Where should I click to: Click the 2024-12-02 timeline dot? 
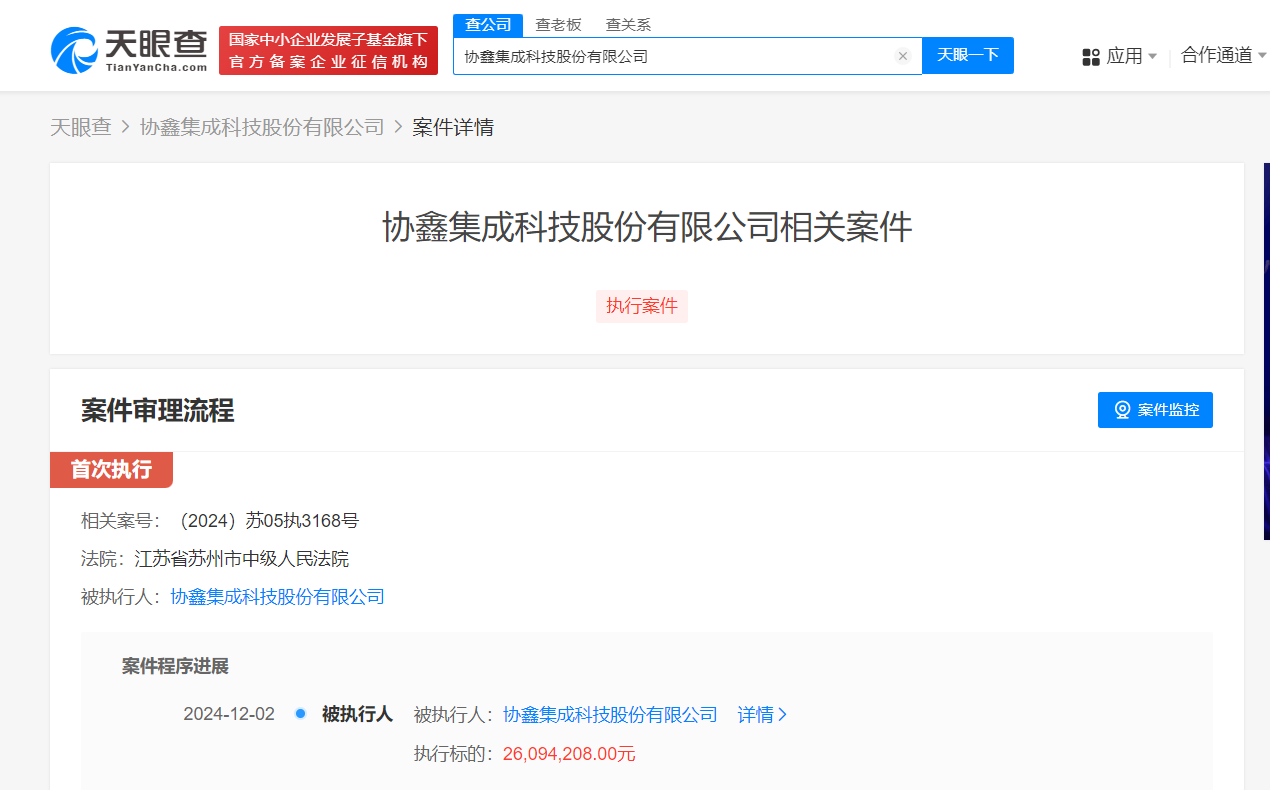300,714
